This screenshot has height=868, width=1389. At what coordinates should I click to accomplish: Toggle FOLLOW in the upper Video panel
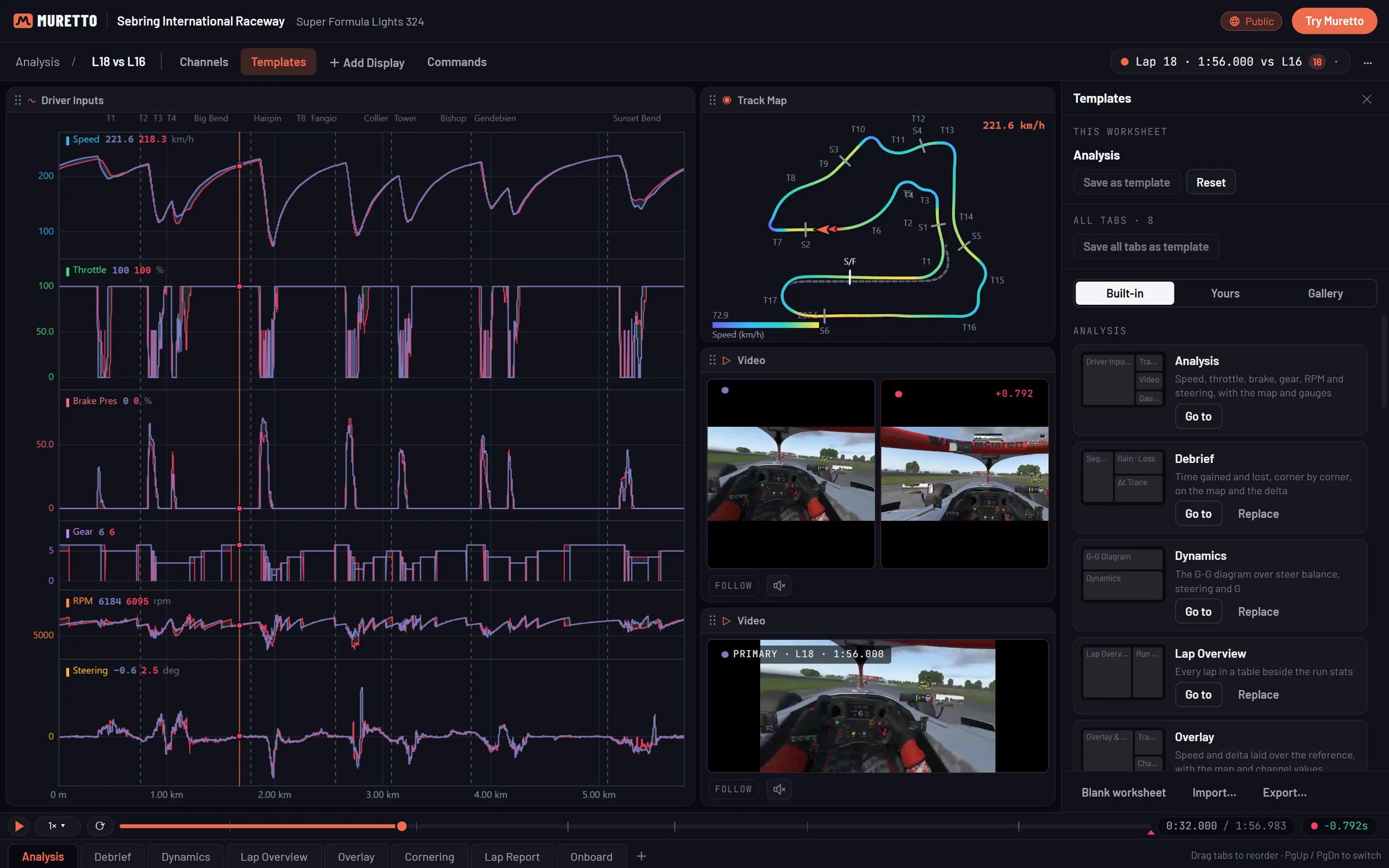733,585
